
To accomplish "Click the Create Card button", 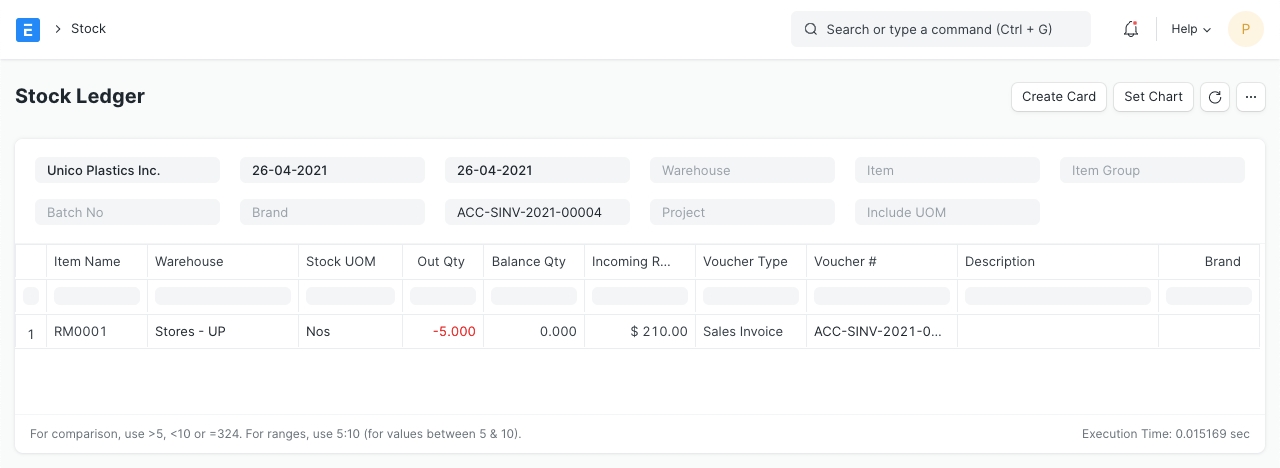I will pos(1059,97).
